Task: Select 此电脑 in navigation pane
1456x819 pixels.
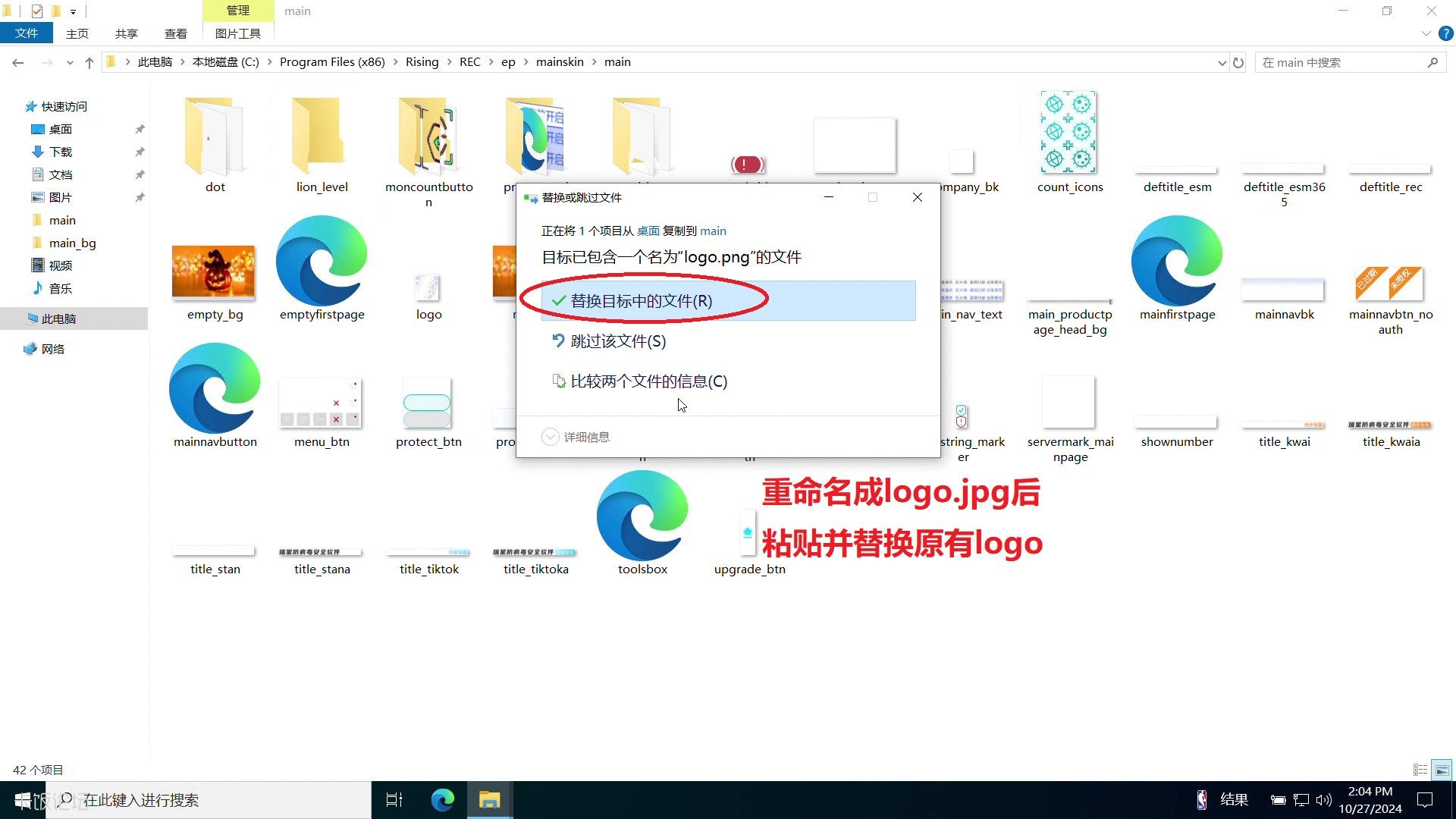Action: point(74,318)
